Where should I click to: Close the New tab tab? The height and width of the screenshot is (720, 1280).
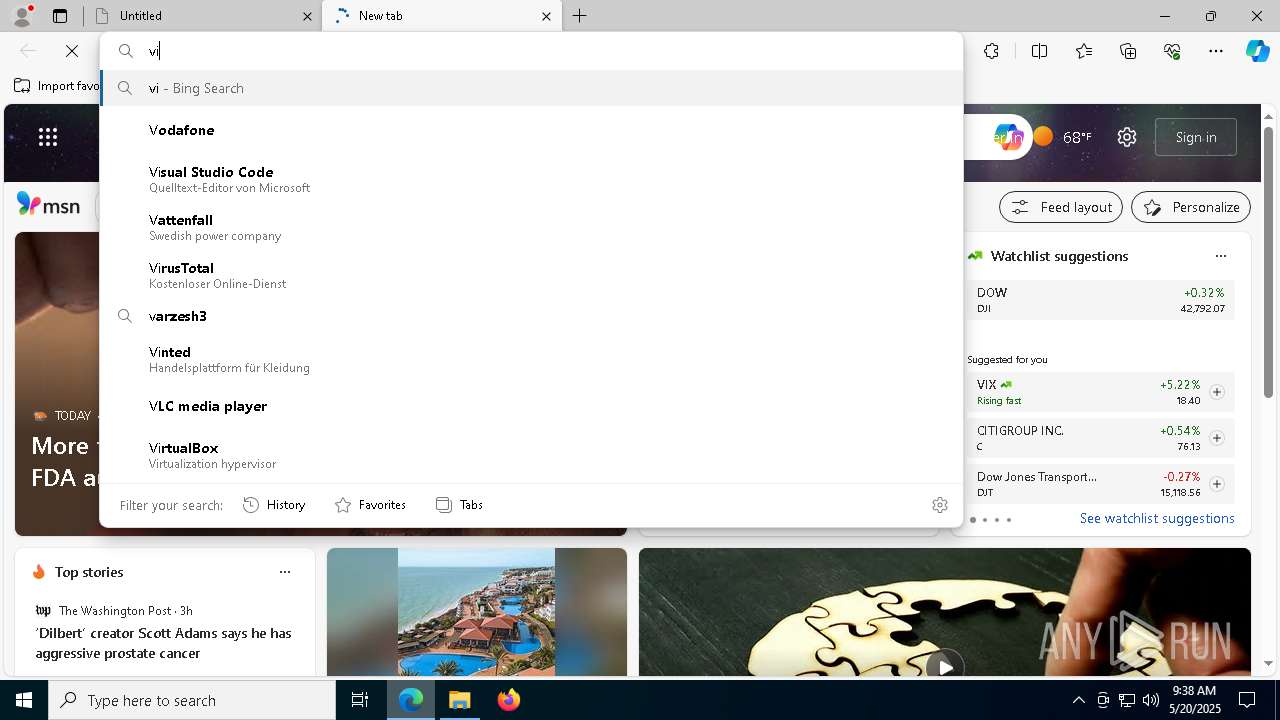546,16
